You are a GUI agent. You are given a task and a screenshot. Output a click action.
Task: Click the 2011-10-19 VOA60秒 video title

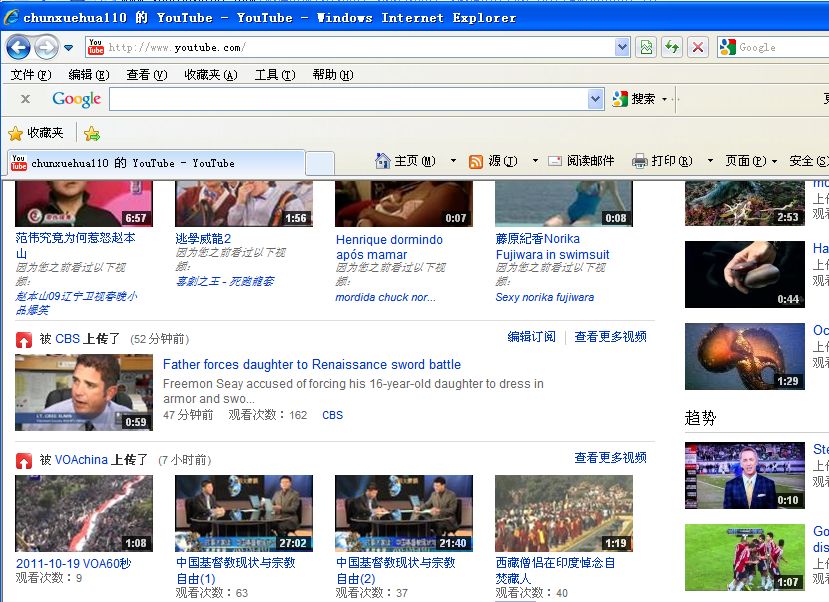click(73, 563)
